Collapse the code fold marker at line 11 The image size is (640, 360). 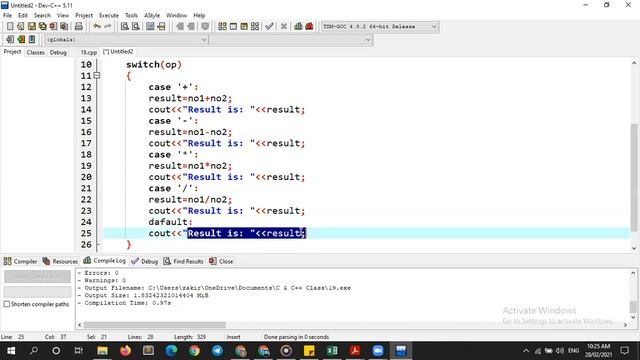click(97, 76)
